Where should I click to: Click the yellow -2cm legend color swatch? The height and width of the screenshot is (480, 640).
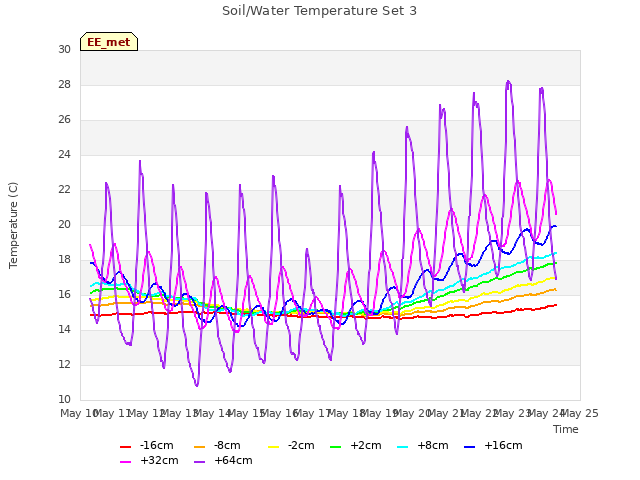click(x=274, y=447)
